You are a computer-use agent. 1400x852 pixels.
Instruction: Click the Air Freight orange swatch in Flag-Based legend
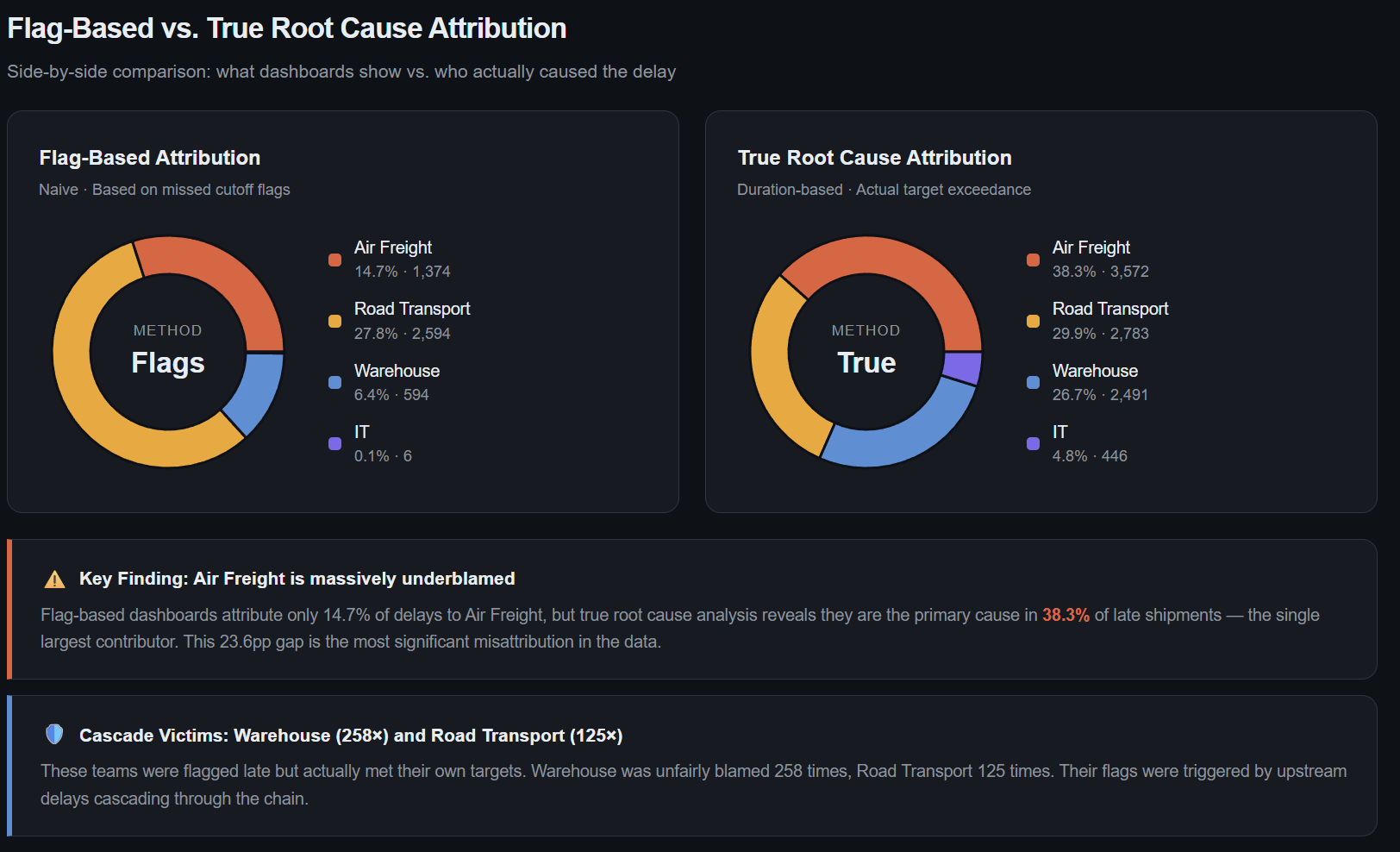pos(334,260)
